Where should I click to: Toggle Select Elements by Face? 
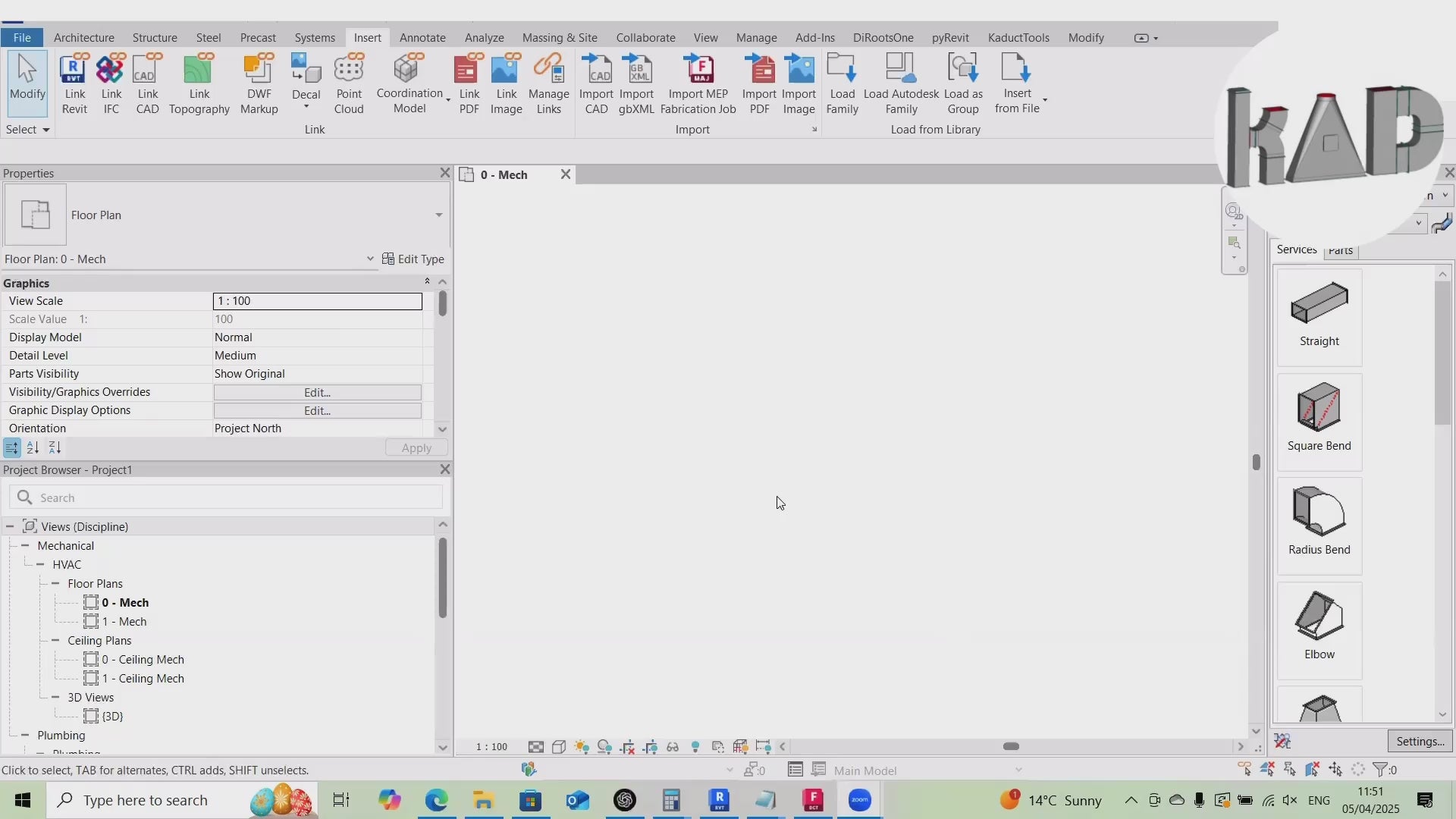click(1313, 770)
